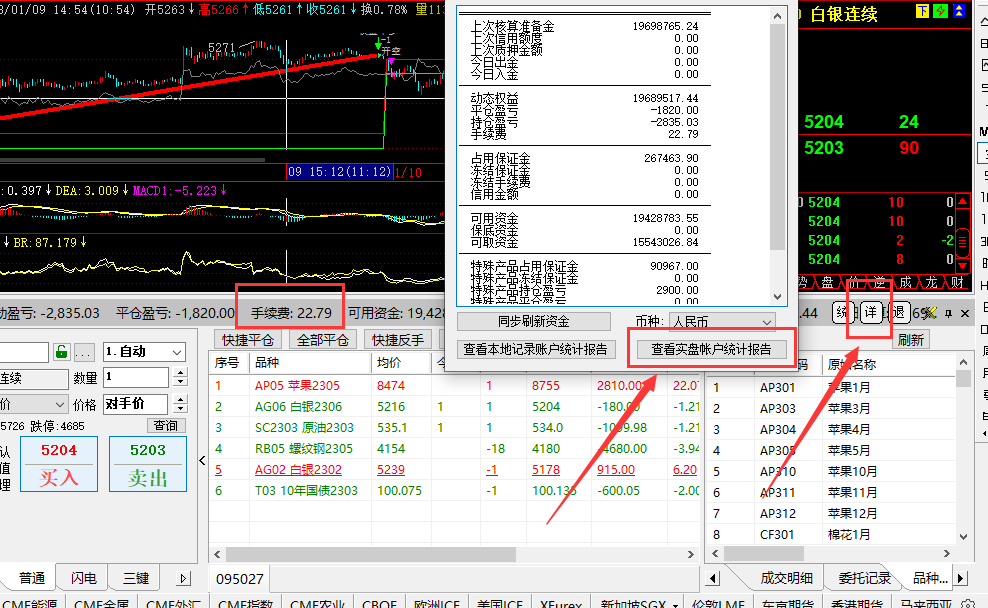Click the green padlock icon
This screenshot has height=608, width=988.
[62, 352]
